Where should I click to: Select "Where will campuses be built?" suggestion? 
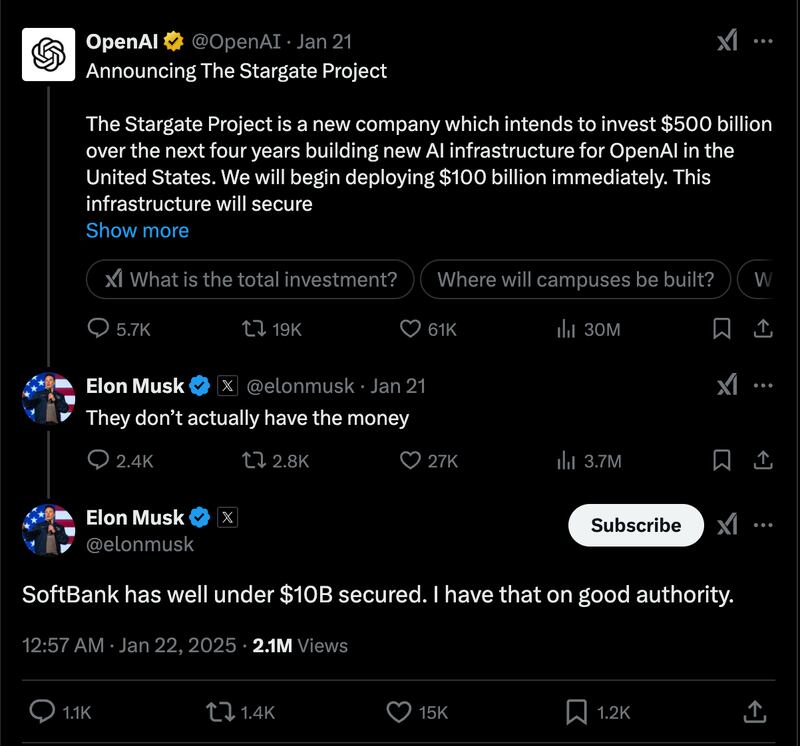[575, 280]
